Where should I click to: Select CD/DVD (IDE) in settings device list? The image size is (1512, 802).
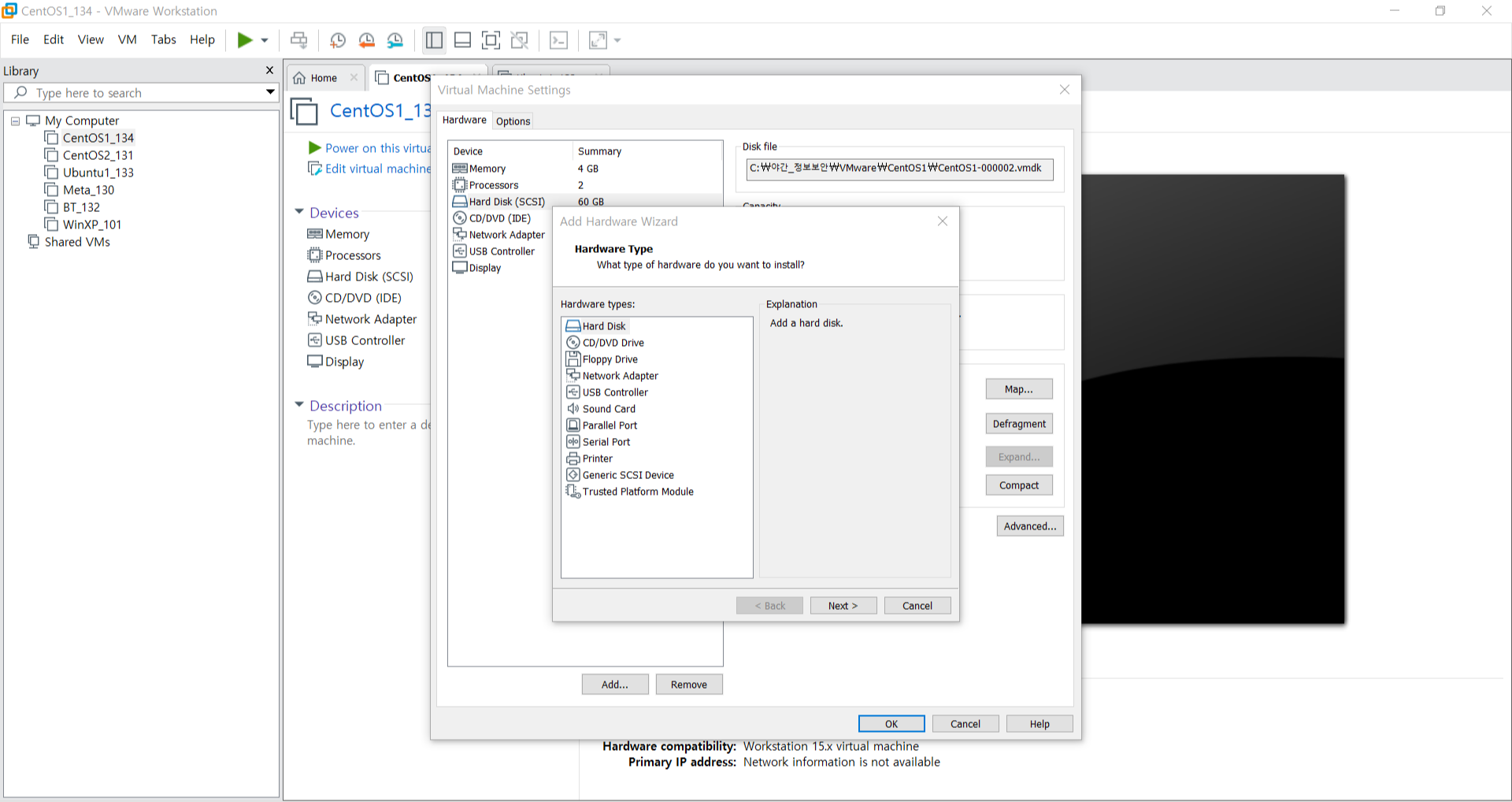[x=501, y=218]
